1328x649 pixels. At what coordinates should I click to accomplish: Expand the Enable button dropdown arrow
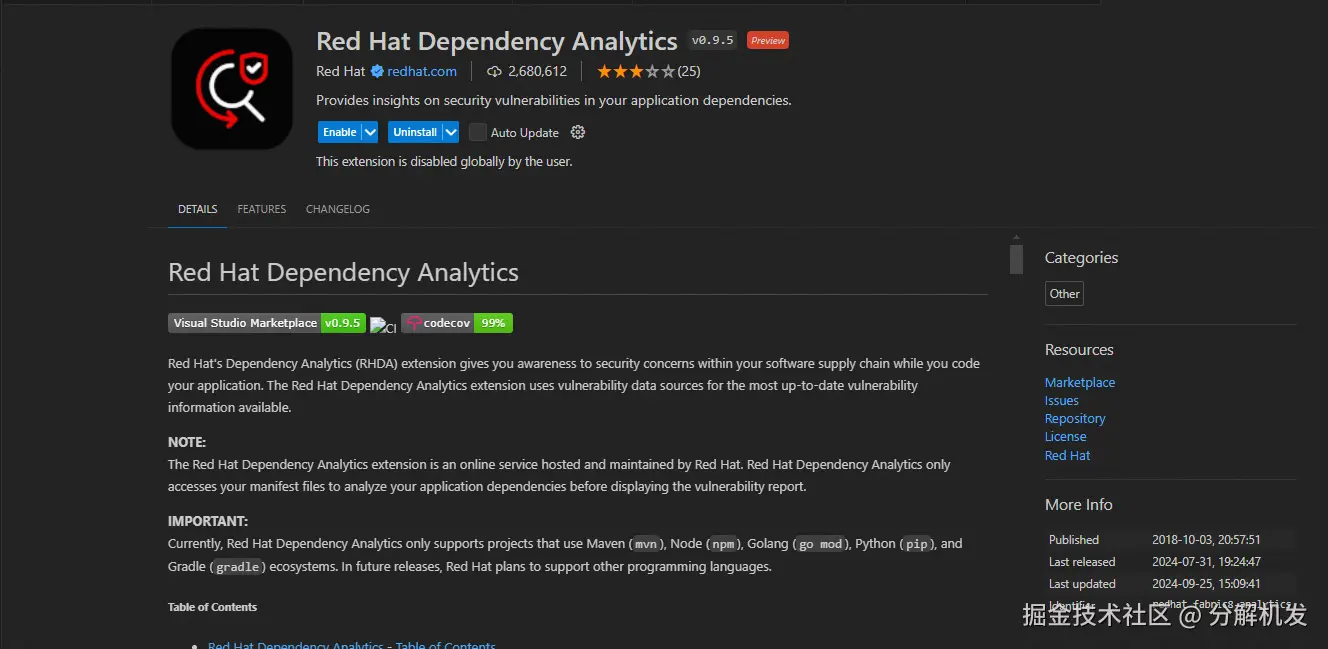point(370,132)
